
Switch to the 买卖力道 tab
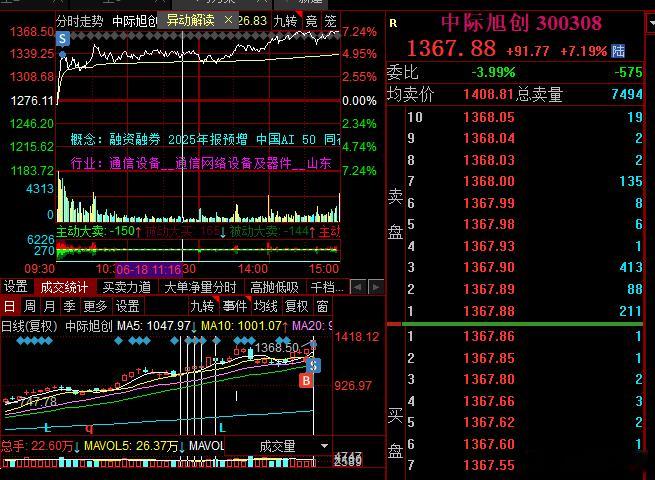(x=127, y=287)
